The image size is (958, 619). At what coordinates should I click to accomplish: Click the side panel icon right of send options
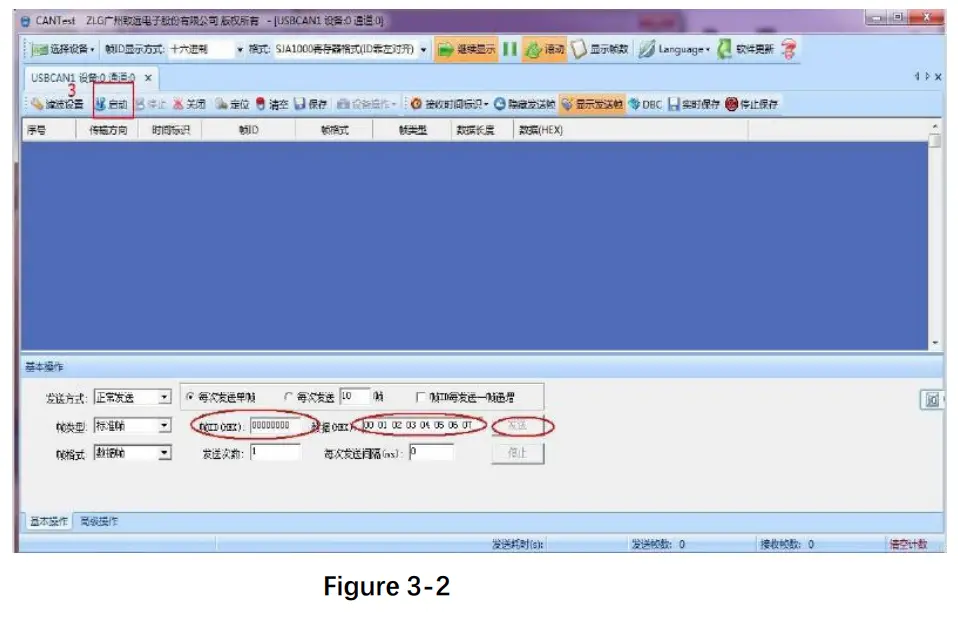[932, 400]
